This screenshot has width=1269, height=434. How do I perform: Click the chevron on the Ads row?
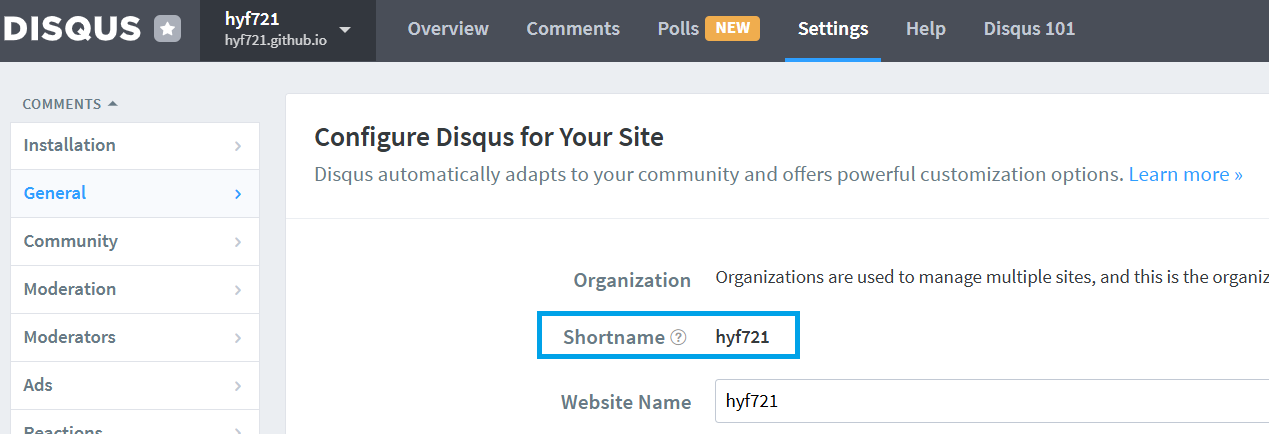[x=238, y=386]
